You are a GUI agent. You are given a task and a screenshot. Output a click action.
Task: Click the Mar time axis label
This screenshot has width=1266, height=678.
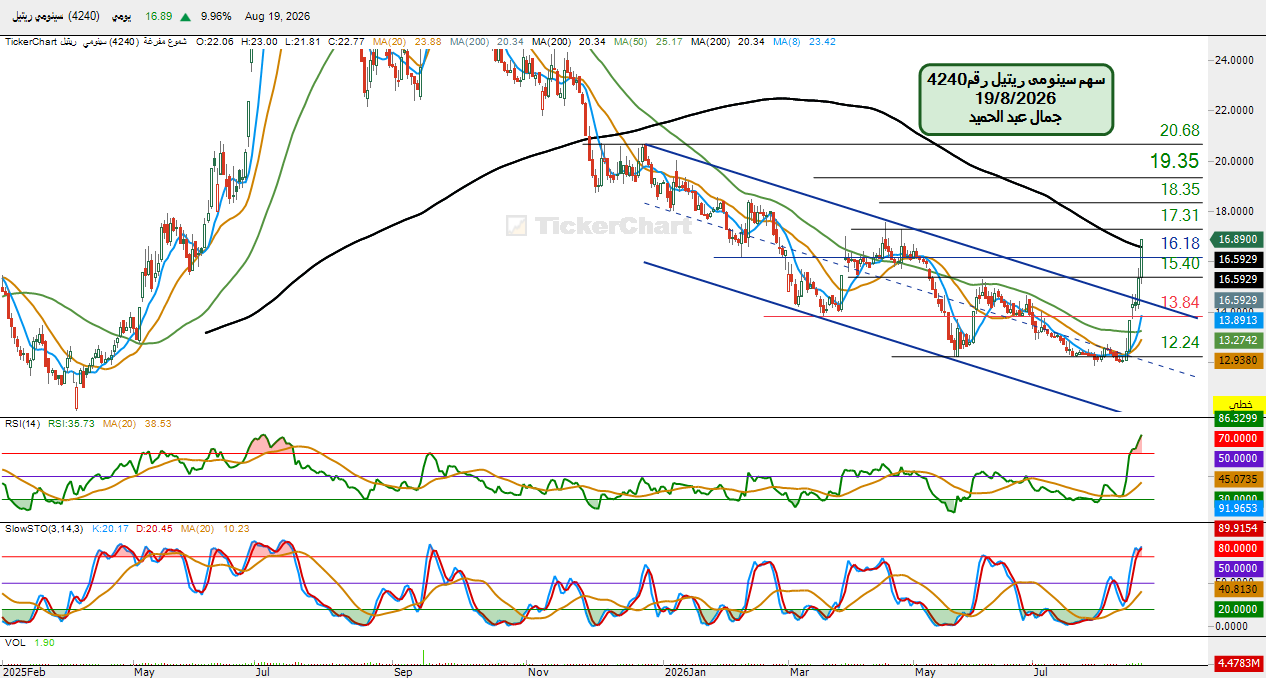tap(801, 672)
